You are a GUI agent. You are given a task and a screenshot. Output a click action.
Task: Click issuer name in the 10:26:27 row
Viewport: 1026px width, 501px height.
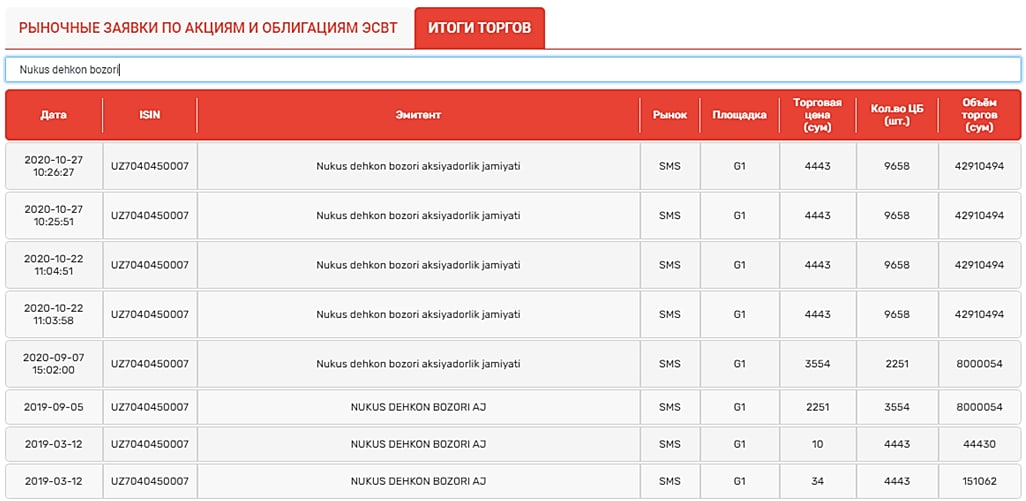(x=419, y=166)
